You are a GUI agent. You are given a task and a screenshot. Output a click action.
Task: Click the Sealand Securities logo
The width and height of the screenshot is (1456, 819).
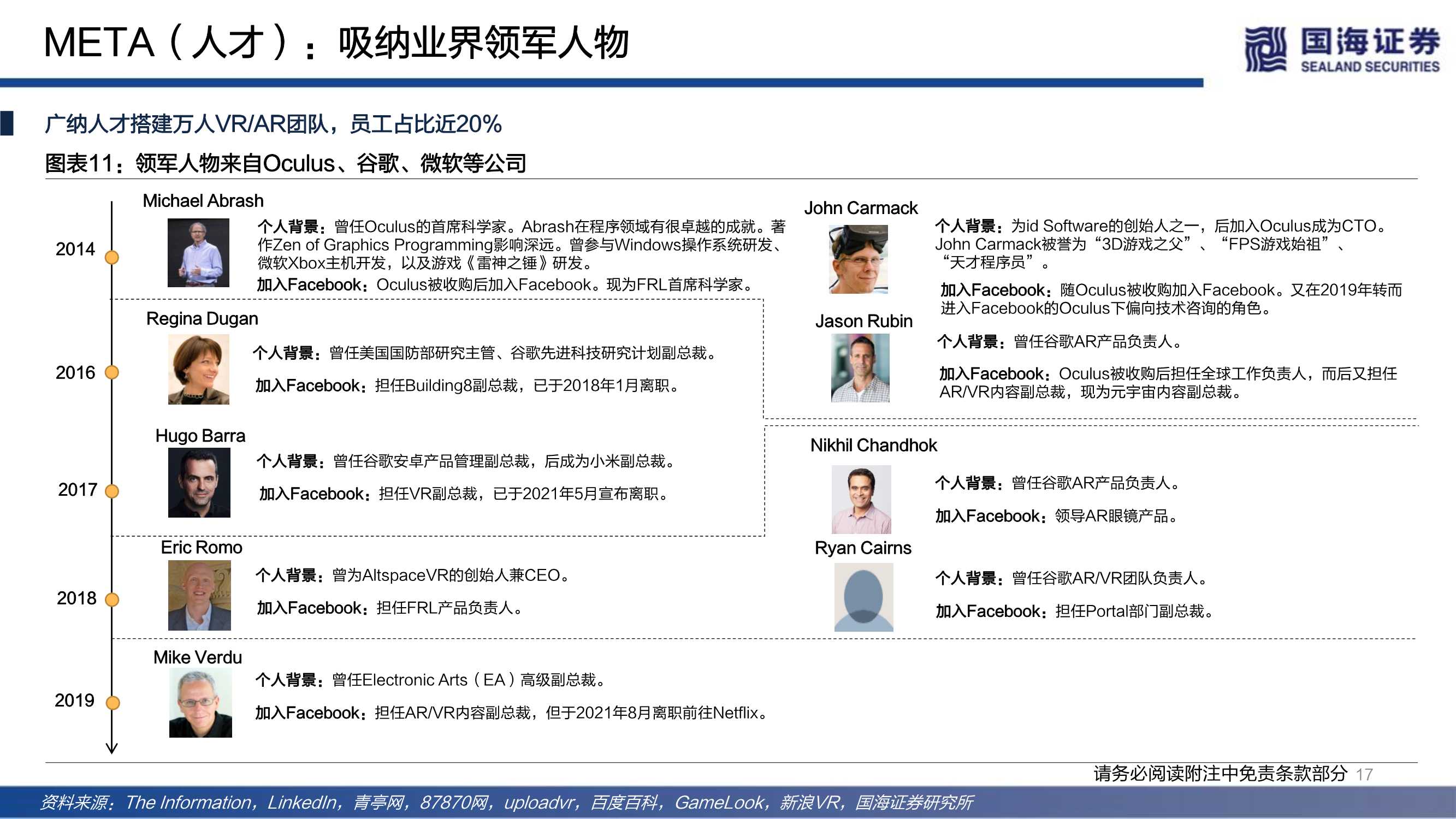click(1341, 49)
